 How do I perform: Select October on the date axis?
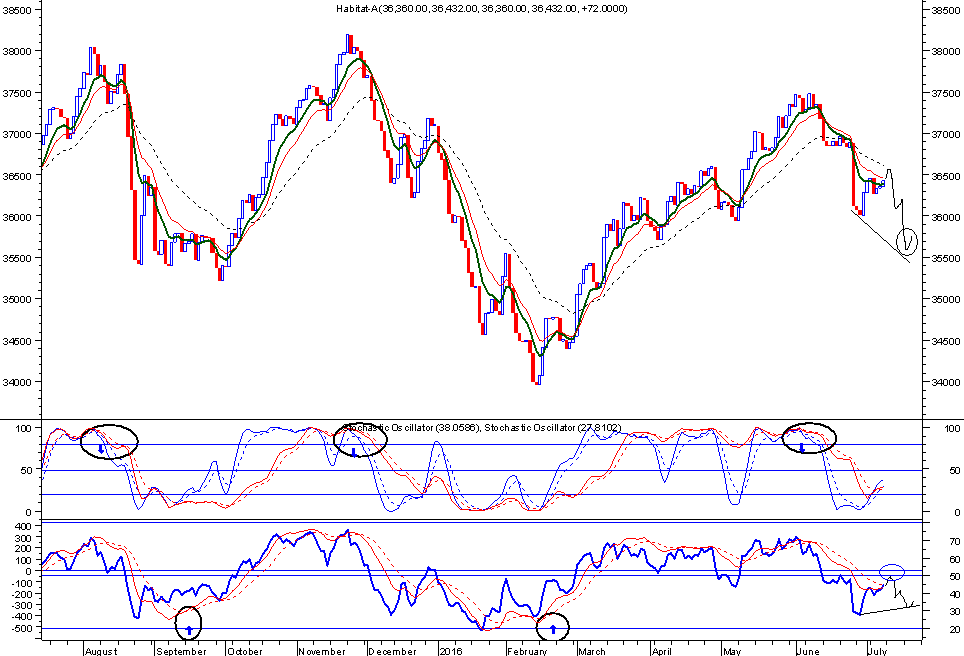[245, 651]
